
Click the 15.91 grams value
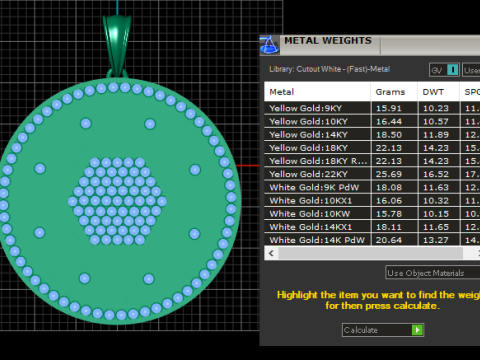click(389, 108)
